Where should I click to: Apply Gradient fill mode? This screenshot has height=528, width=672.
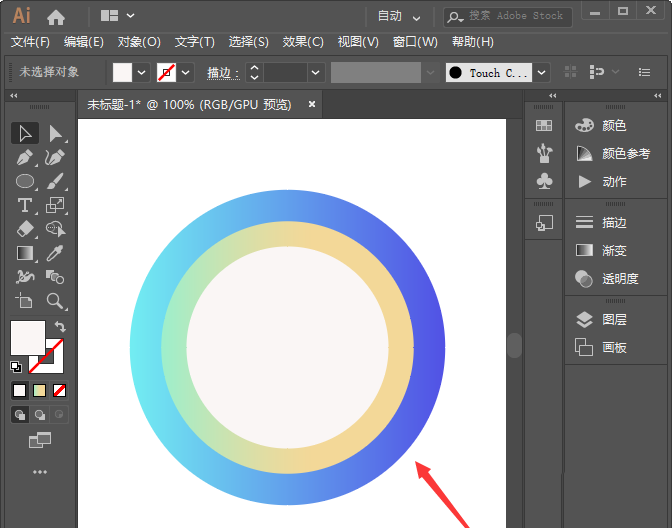pos(39,390)
